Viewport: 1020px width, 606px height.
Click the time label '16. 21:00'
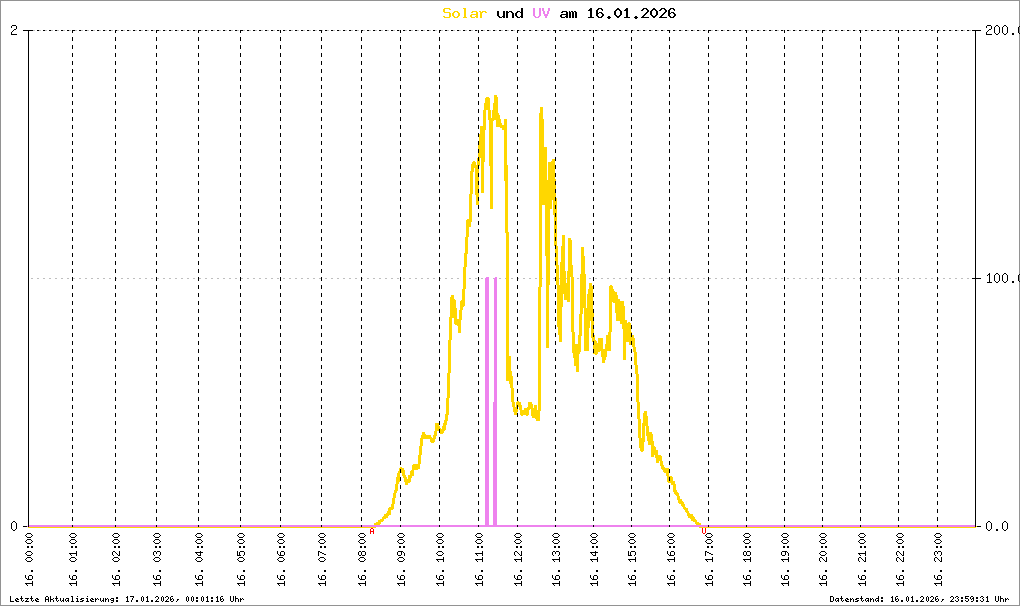[x=861, y=559]
